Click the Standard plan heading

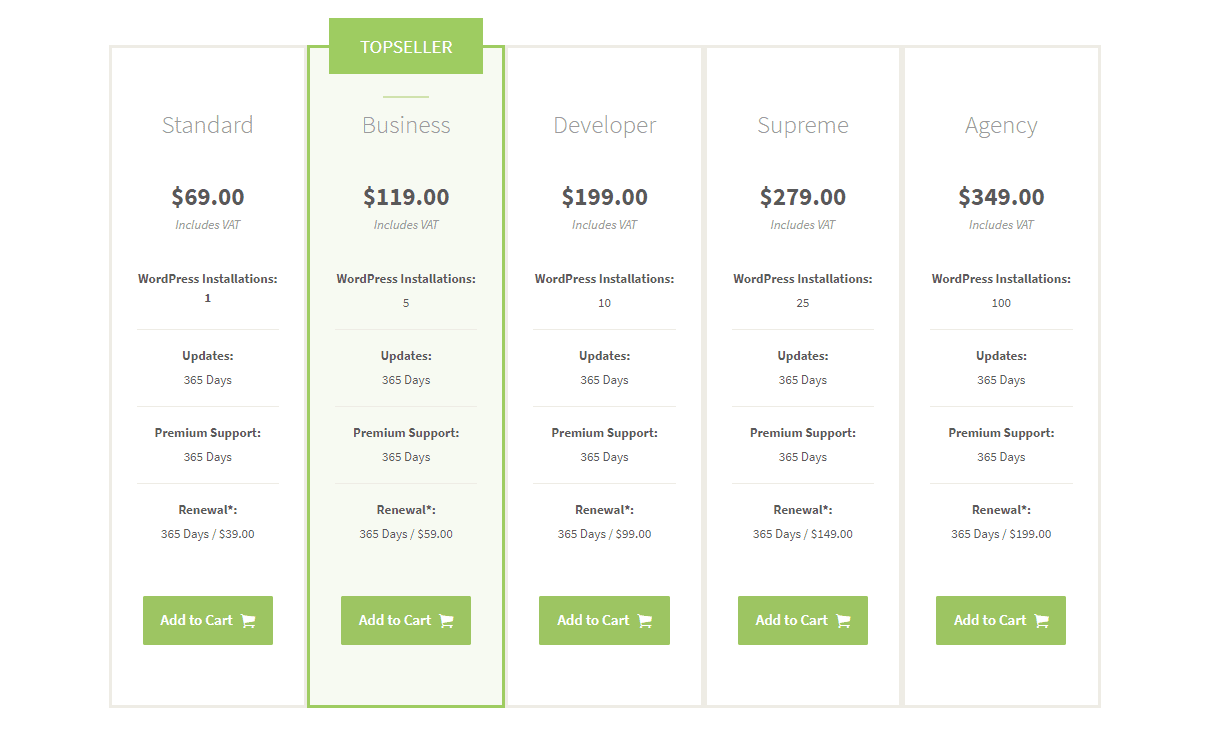click(207, 125)
